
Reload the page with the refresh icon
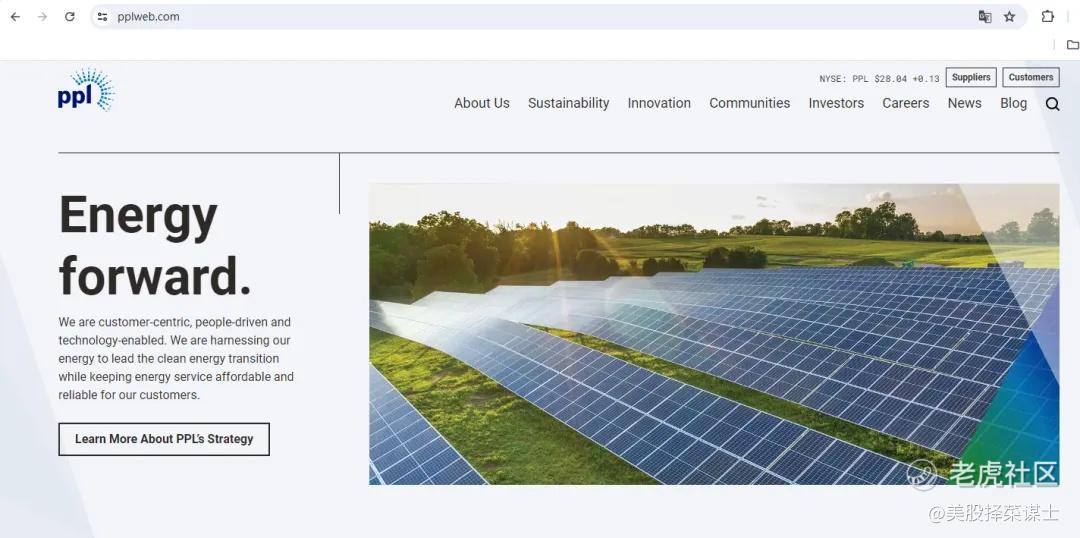(x=70, y=17)
